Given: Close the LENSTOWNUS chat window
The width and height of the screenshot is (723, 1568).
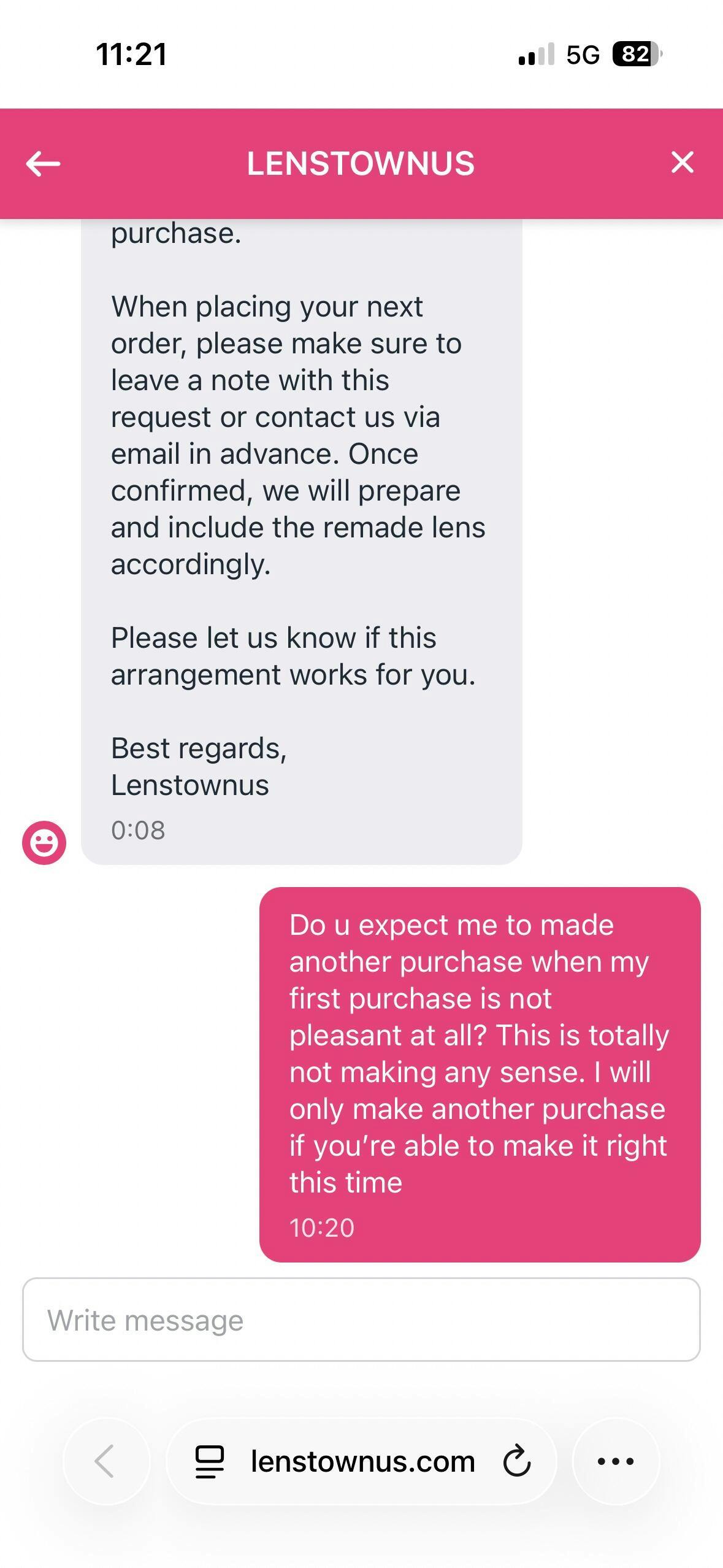Looking at the screenshot, I should pos(682,163).
